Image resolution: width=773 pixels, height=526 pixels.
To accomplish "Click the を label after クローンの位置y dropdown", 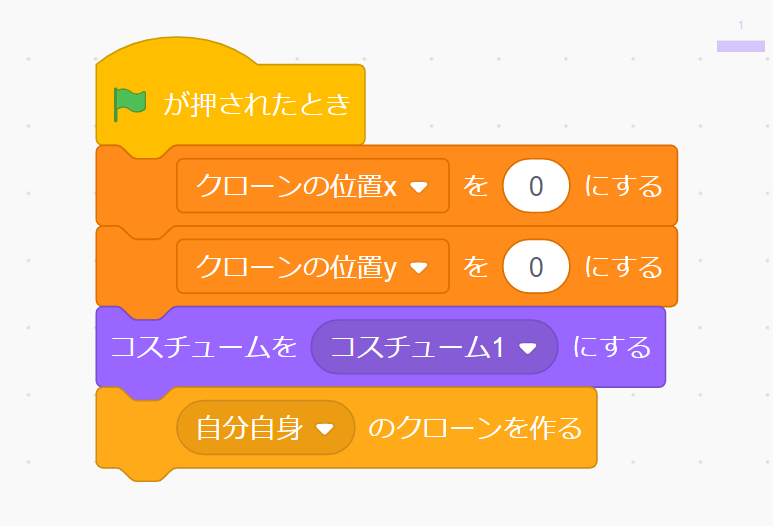I will click(476, 267).
